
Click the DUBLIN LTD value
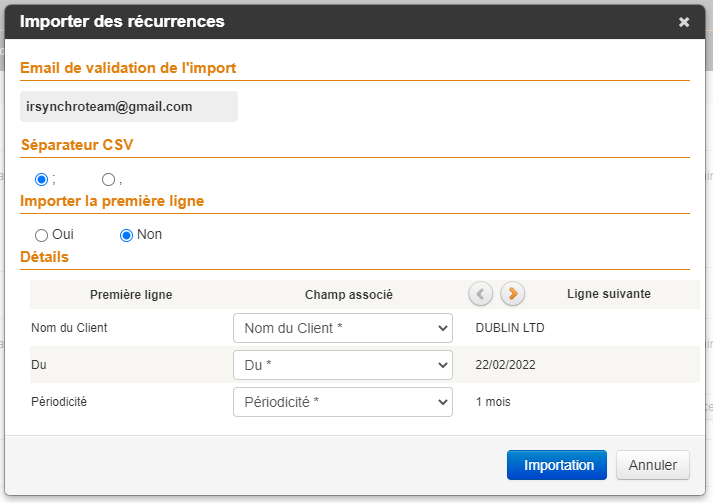(510, 328)
